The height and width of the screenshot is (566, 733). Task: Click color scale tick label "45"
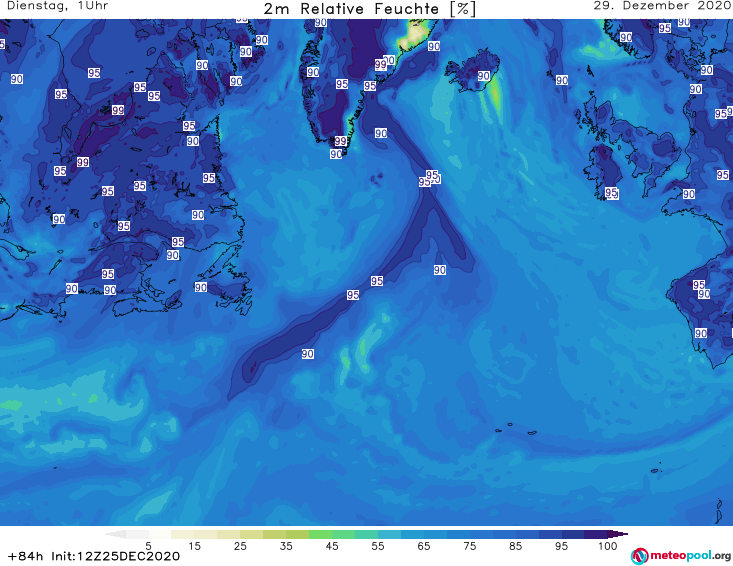[331, 546]
